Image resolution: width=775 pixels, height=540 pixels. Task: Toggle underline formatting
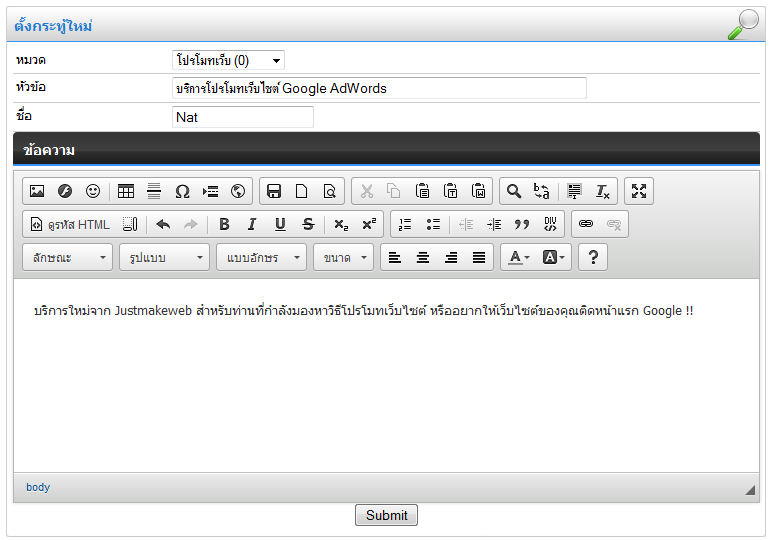[x=280, y=224]
